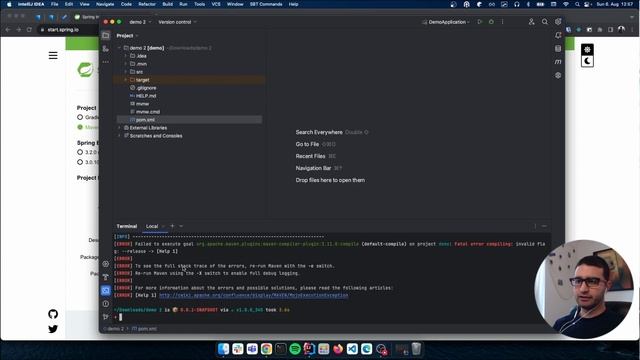Open the Apache help link in terminal

(x=253, y=295)
